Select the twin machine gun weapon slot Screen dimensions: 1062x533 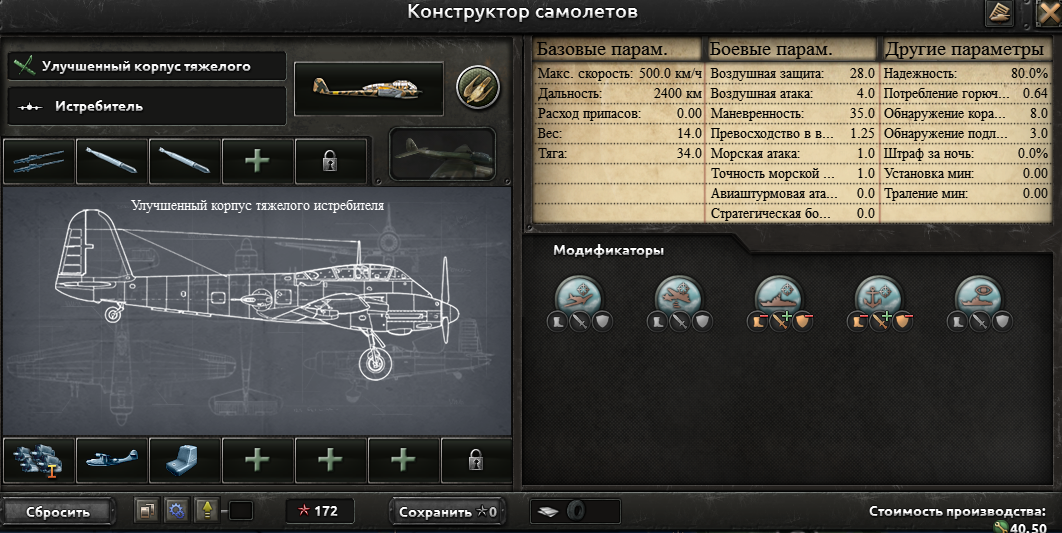(x=39, y=161)
